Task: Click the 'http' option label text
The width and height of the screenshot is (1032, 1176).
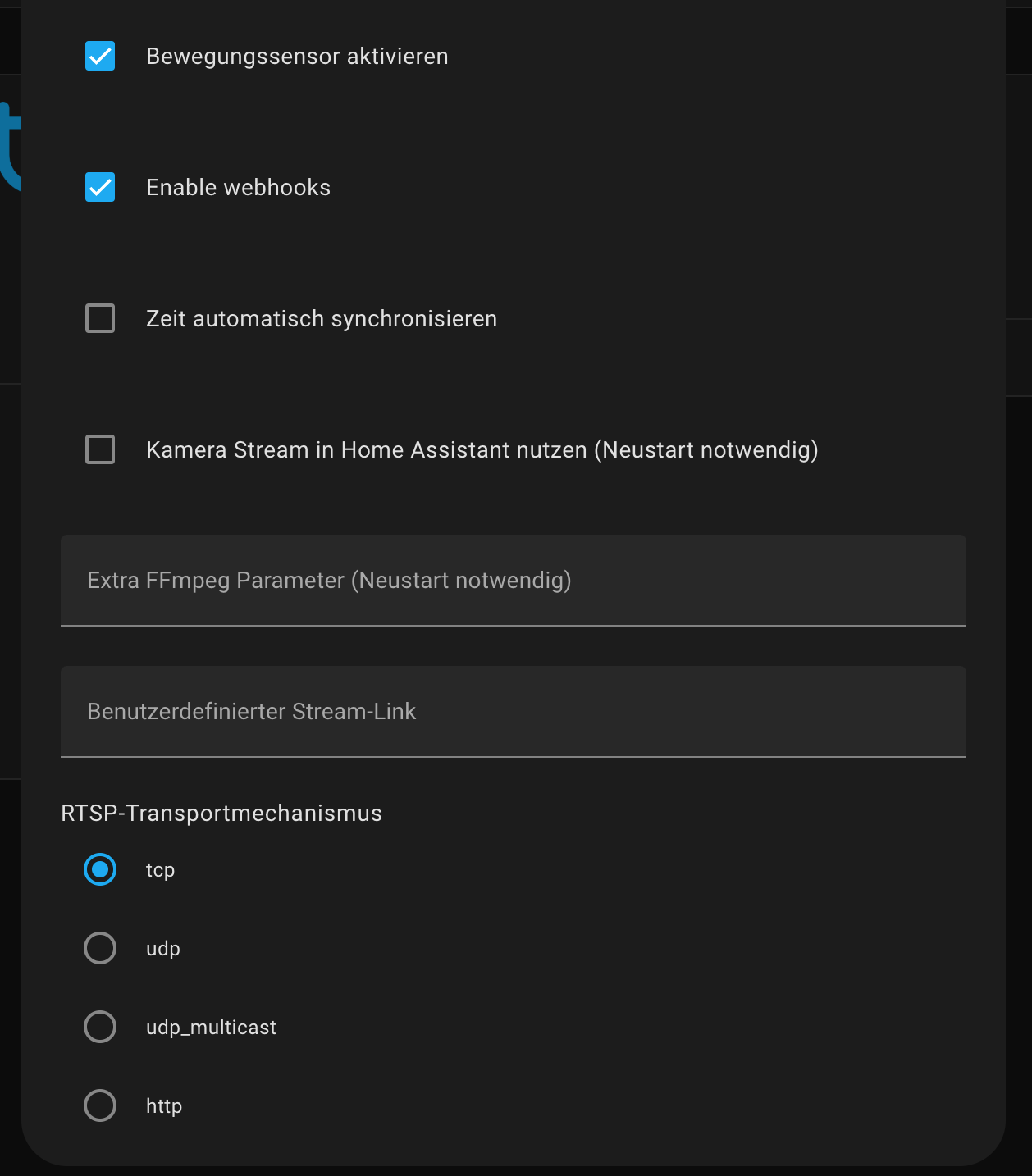Action: click(x=164, y=1106)
